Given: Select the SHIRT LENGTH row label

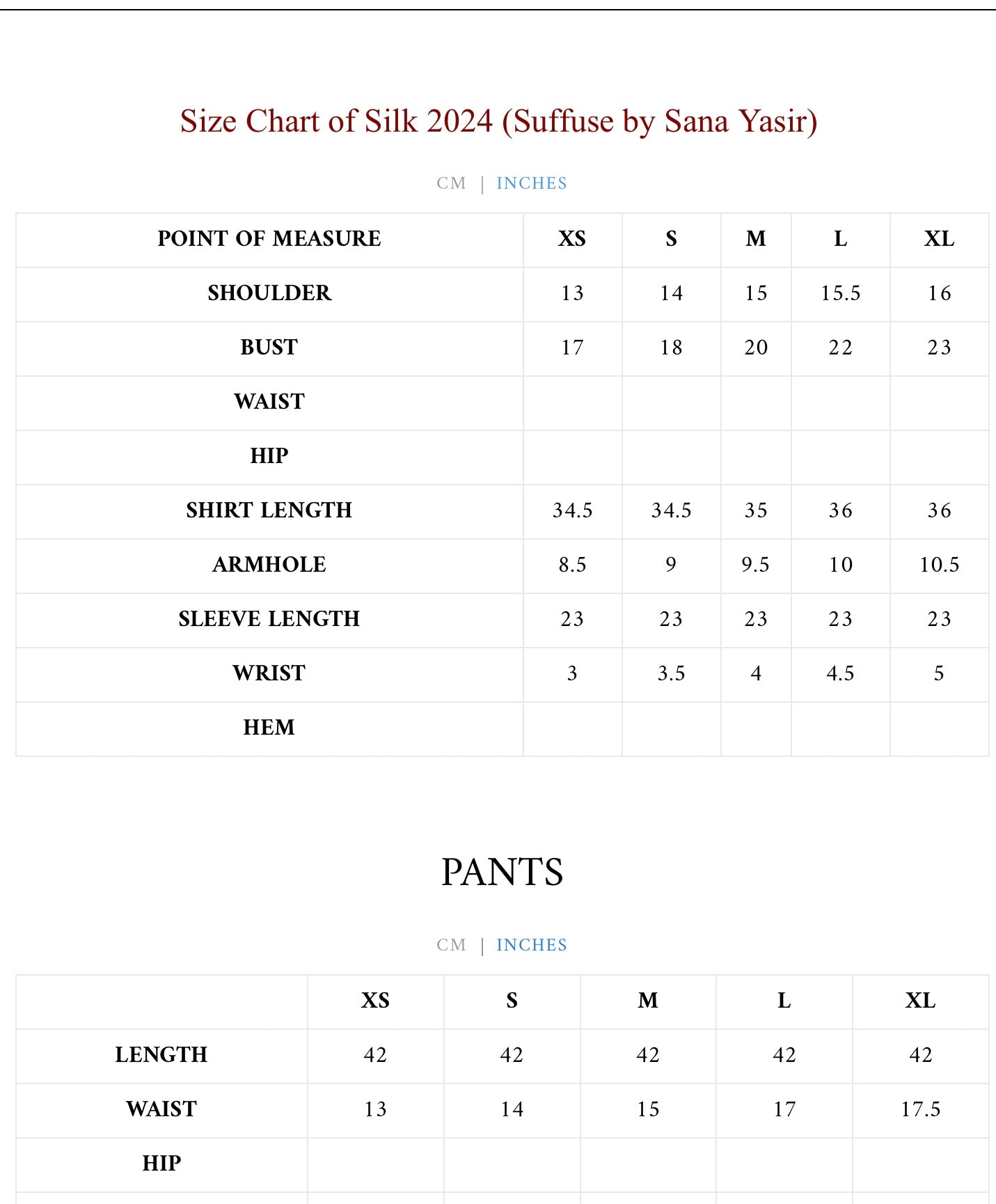Looking at the screenshot, I should [269, 510].
